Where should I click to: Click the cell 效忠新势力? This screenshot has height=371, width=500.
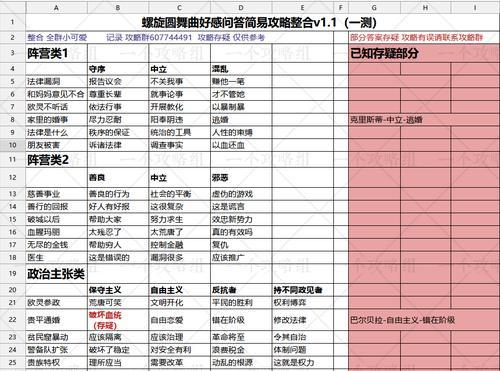point(241,219)
